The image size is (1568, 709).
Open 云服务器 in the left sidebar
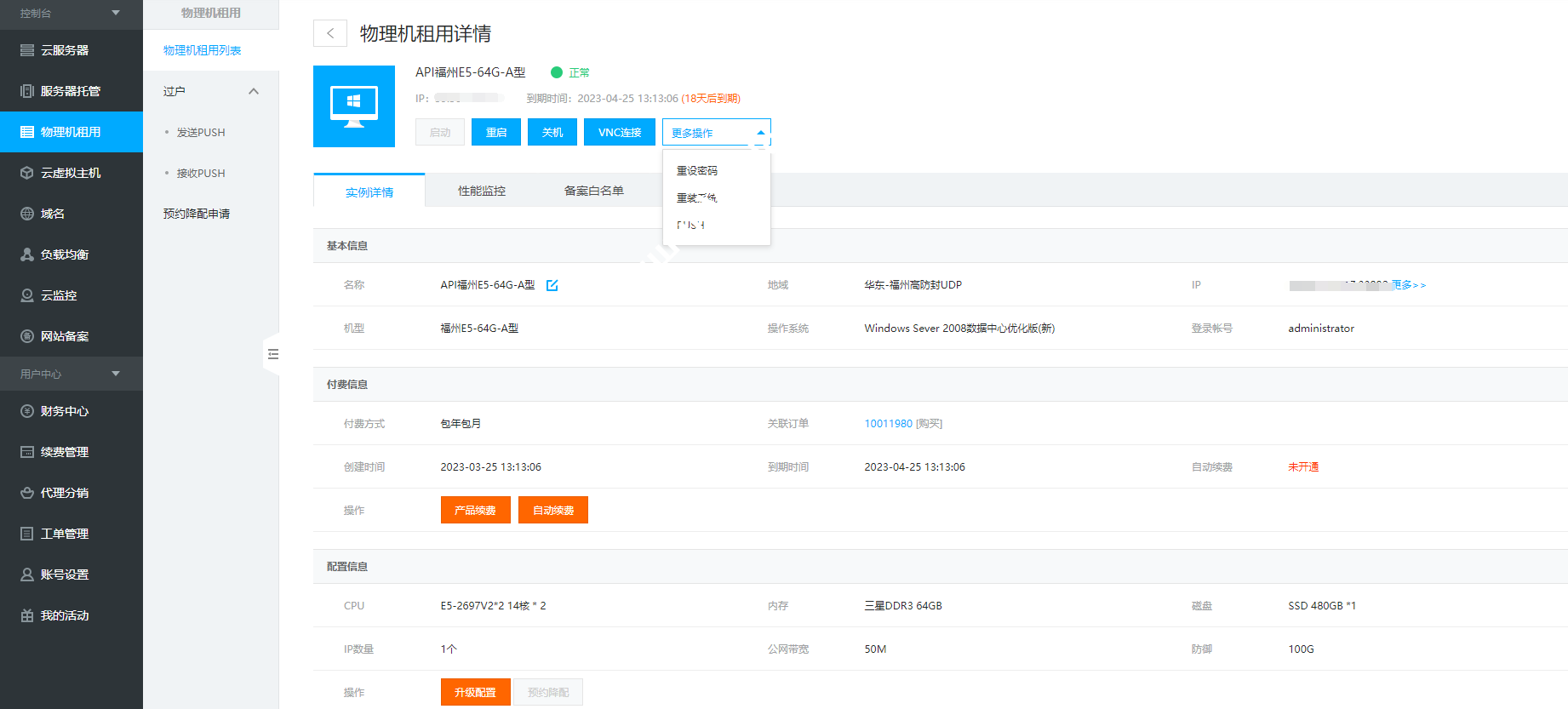point(65,50)
